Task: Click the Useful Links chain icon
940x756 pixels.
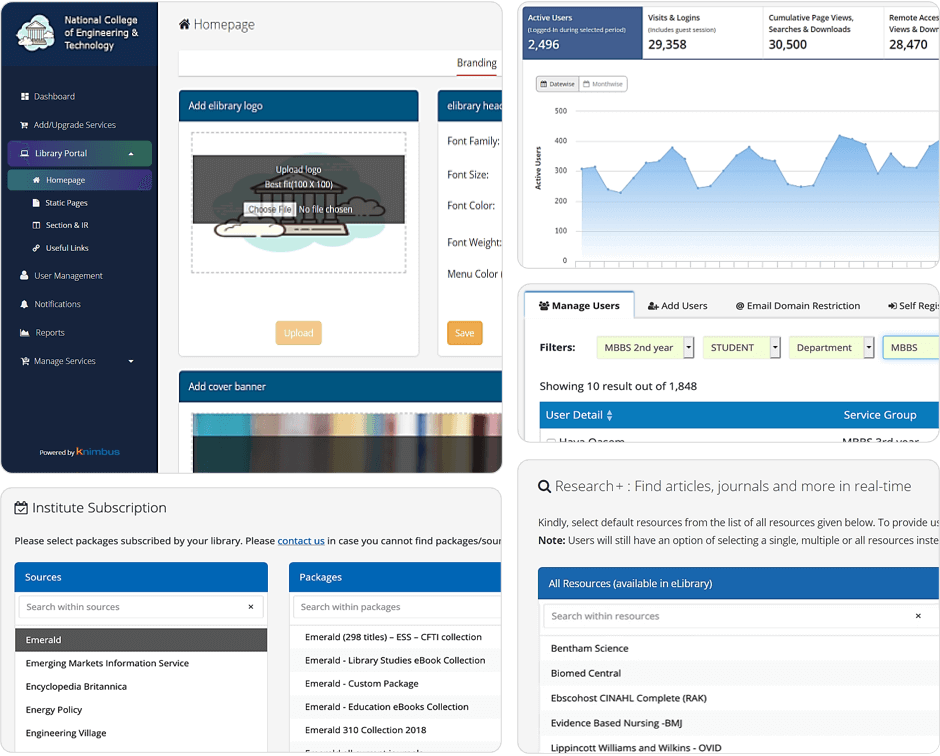Action: pyautogui.click(x=36, y=248)
